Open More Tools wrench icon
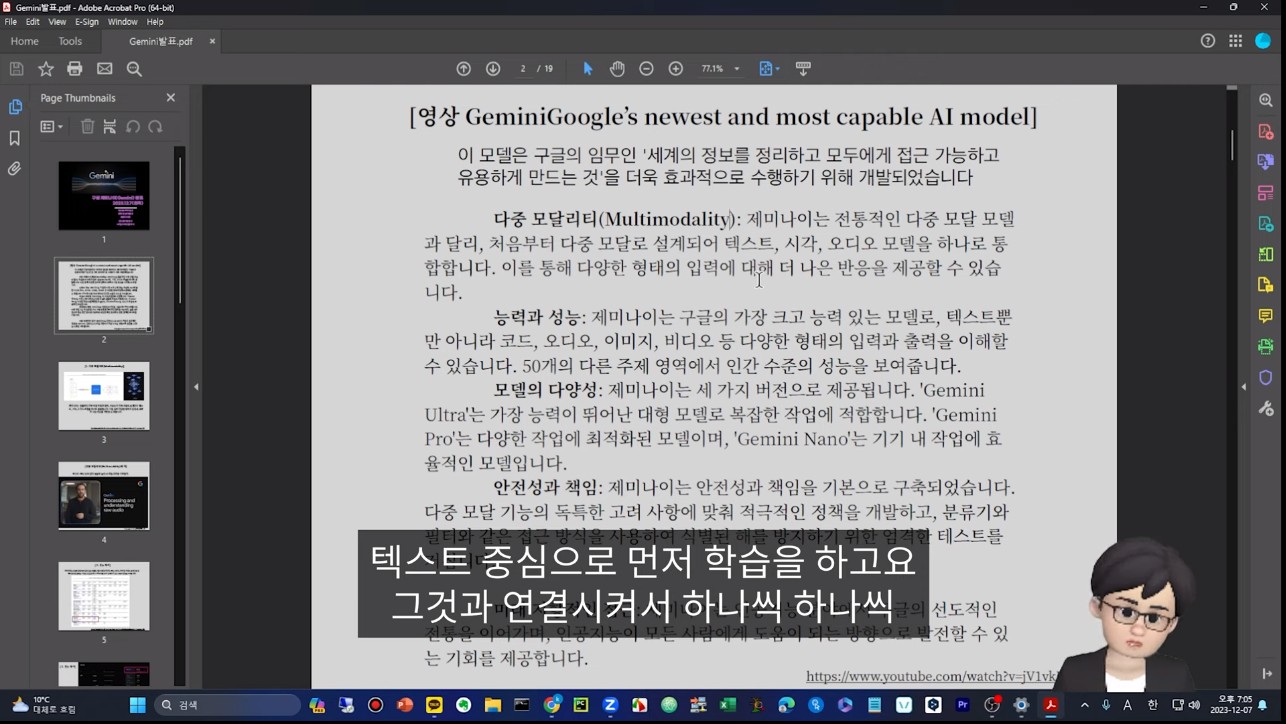The width and height of the screenshot is (1286, 724). click(1266, 408)
